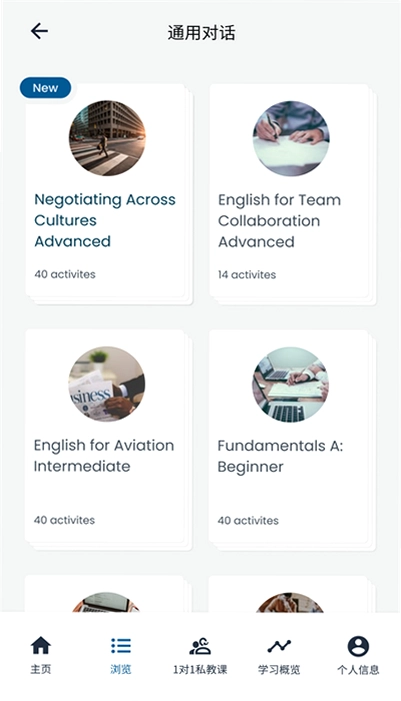Tap the browse list icon
Image resolution: width=401 pixels, height=701 pixels.
pos(121,646)
